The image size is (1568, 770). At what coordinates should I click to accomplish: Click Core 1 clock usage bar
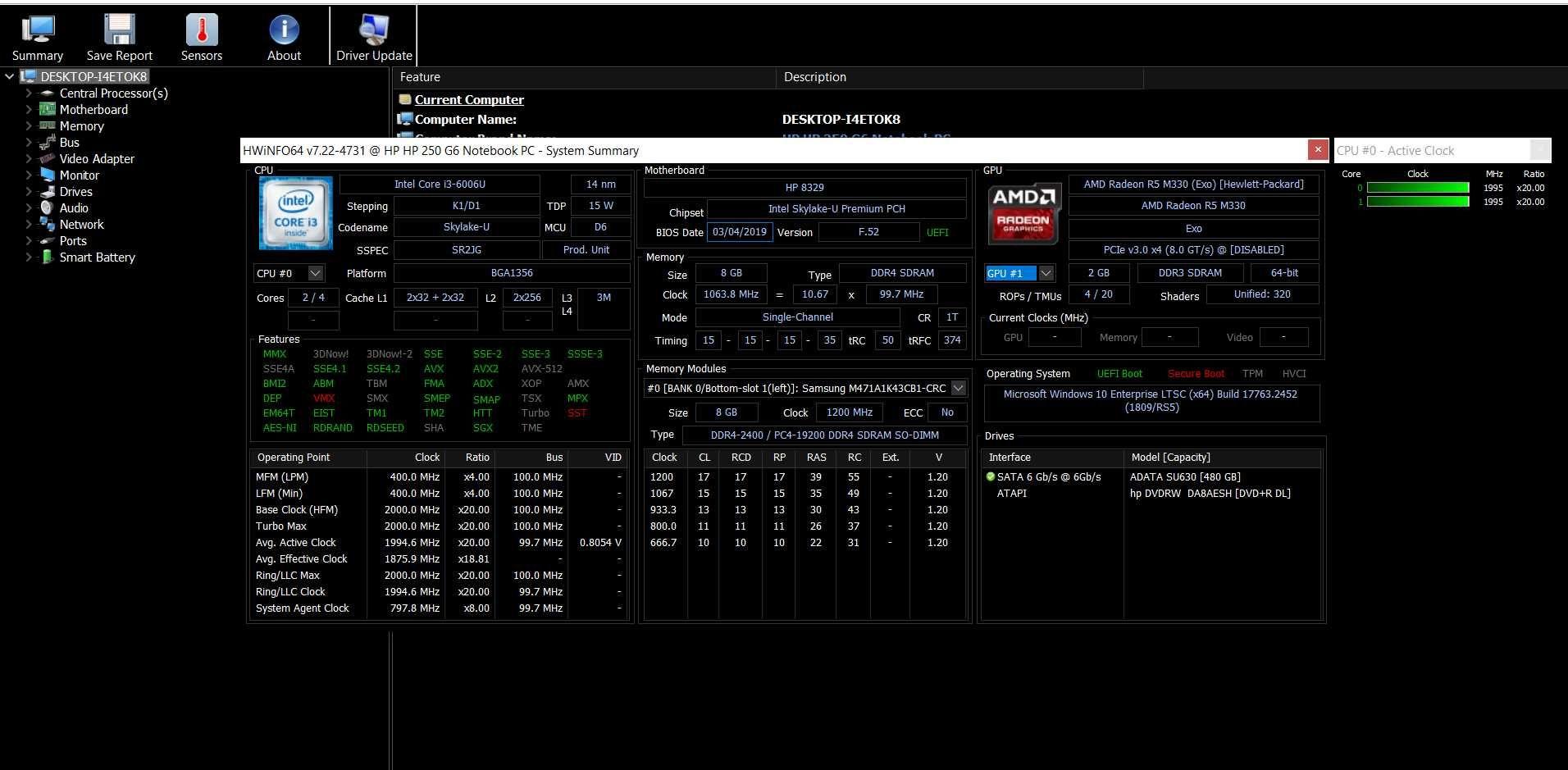click(1418, 202)
